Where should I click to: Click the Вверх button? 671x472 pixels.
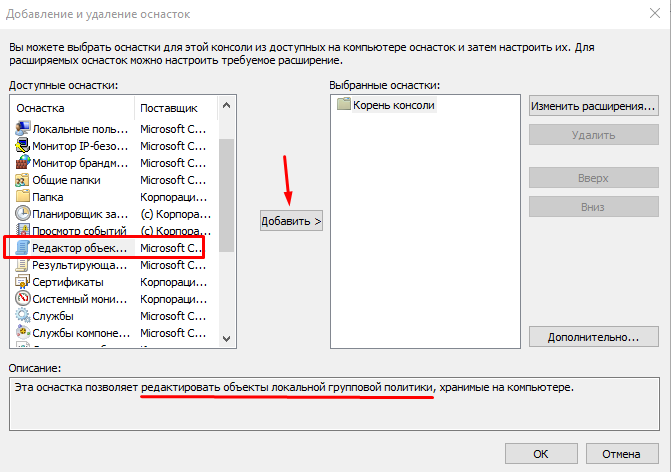(594, 178)
